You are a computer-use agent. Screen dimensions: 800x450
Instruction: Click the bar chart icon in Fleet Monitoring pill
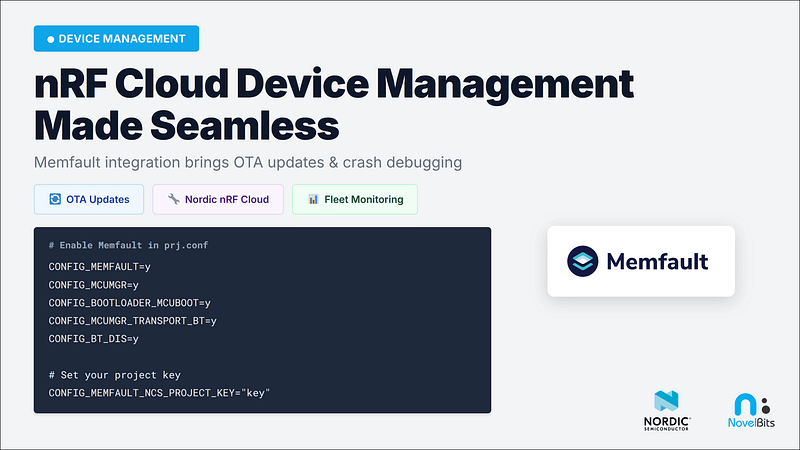point(313,199)
